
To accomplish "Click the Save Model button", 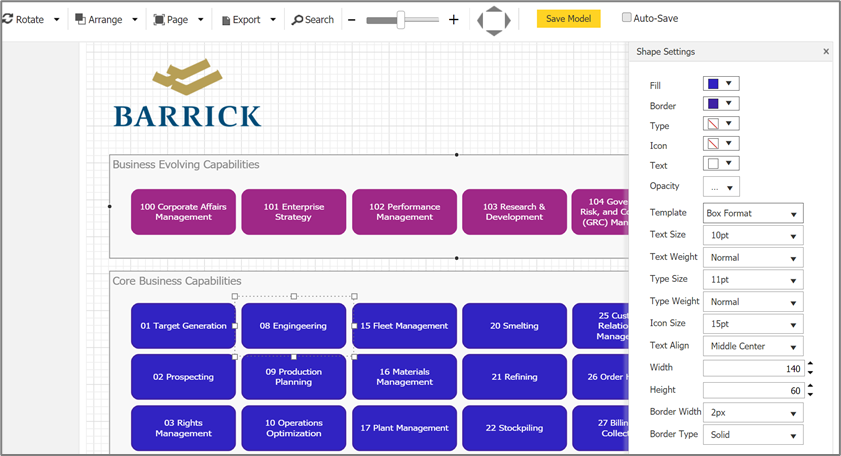I will coord(568,19).
